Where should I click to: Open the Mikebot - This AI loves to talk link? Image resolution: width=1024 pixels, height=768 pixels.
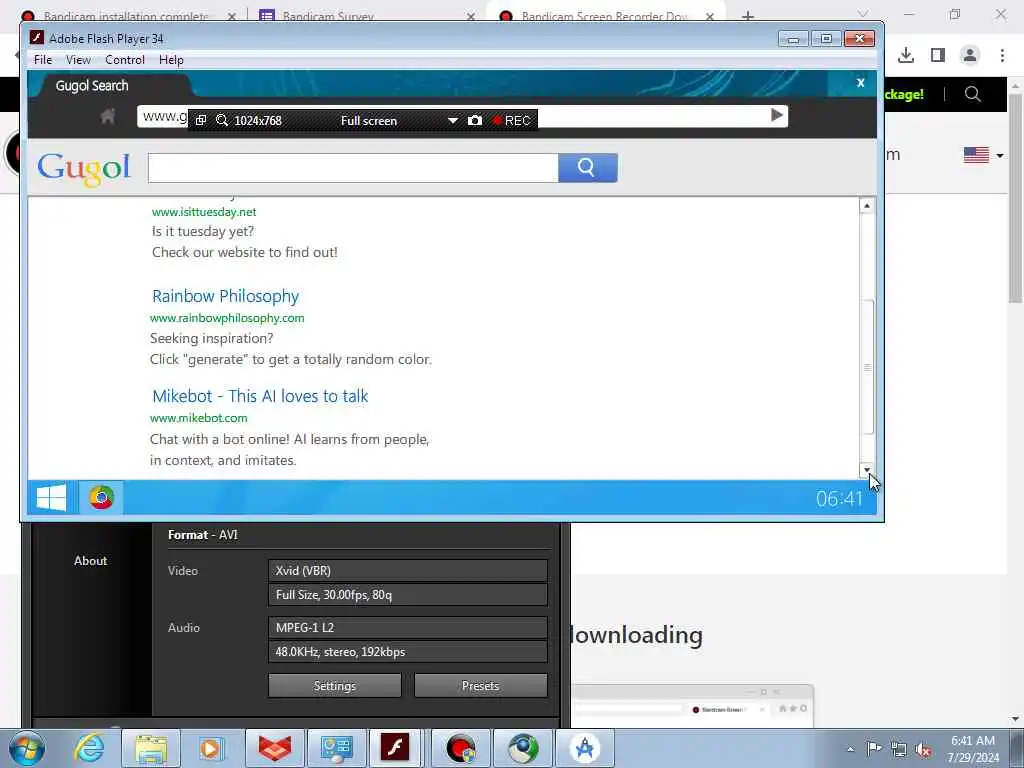(260, 396)
